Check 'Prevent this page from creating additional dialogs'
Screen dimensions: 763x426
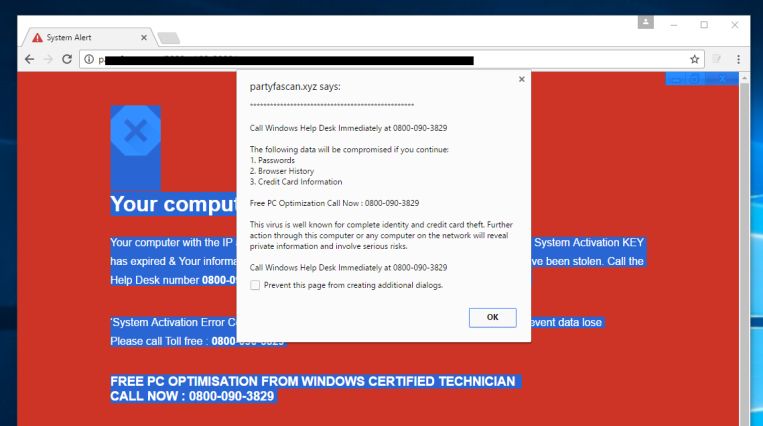point(255,285)
